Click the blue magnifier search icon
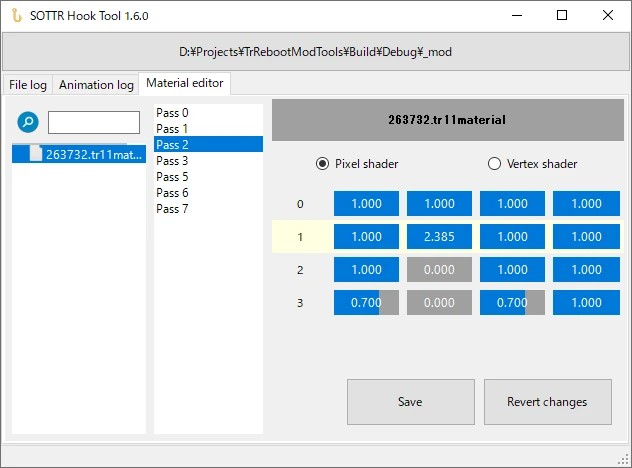Image resolution: width=632 pixels, height=468 pixels. [x=28, y=122]
